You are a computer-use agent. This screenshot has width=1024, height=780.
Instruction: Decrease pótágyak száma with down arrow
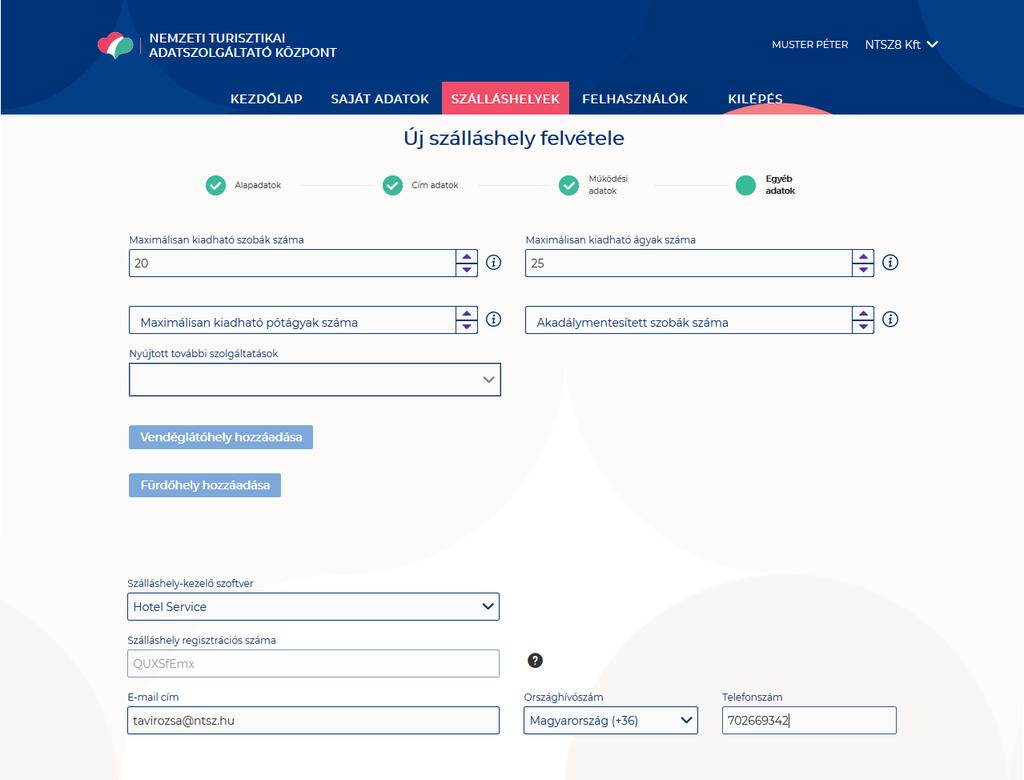coord(466,326)
